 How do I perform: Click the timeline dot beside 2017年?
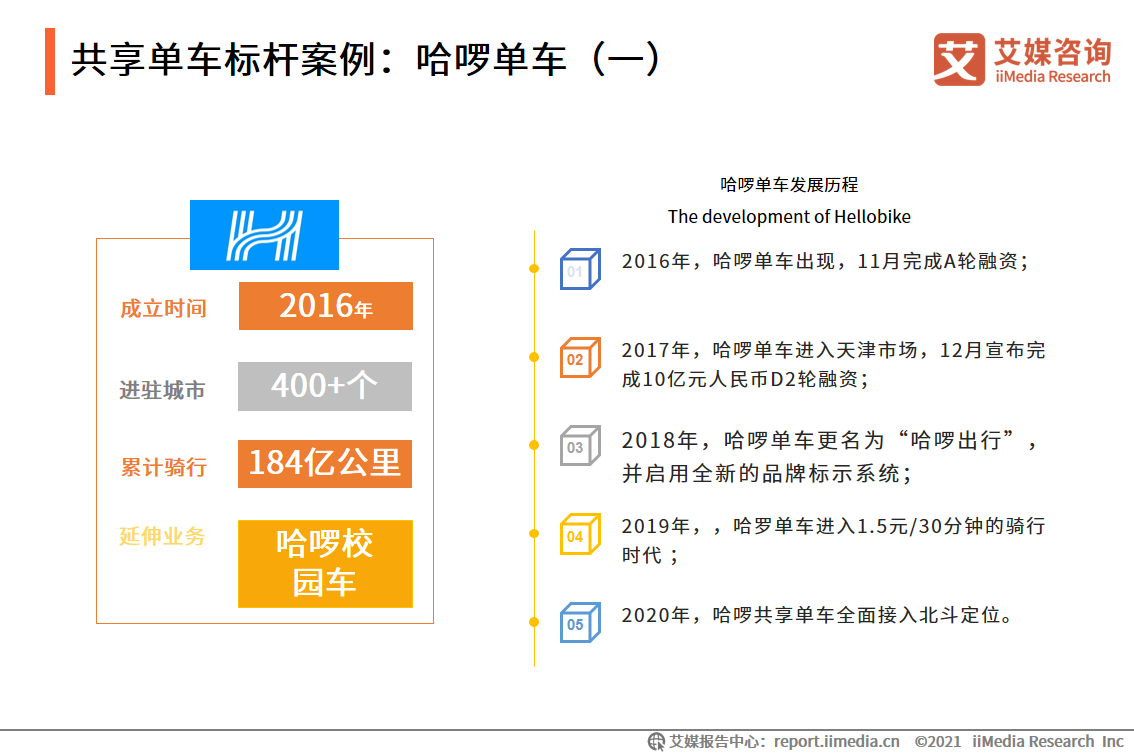[x=534, y=357]
